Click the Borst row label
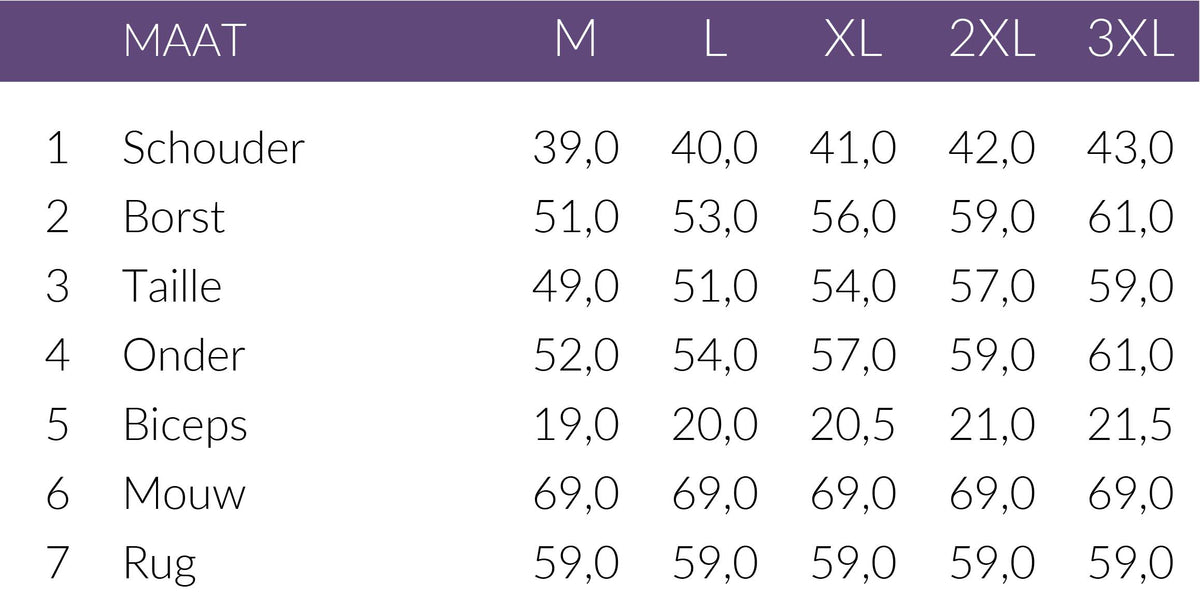 coord(174,218)
